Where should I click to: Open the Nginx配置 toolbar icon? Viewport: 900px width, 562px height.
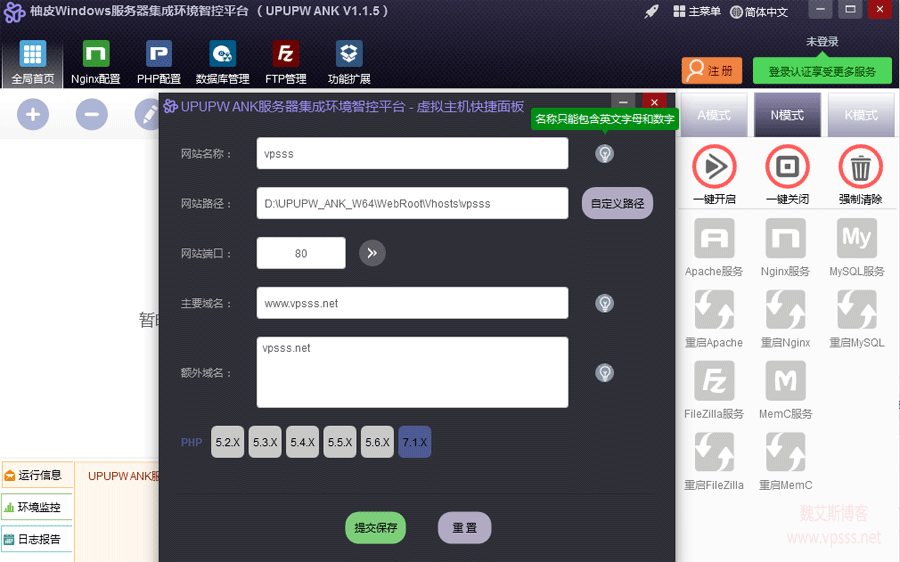point(96,55)
